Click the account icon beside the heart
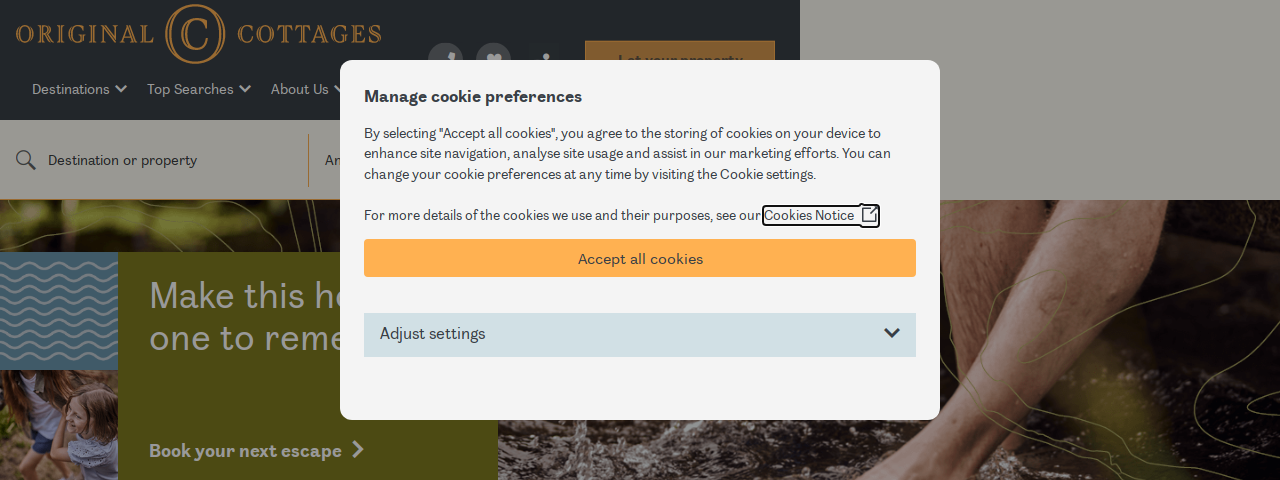This screenshot has width=1280, height=480. [x=545, y=59]
